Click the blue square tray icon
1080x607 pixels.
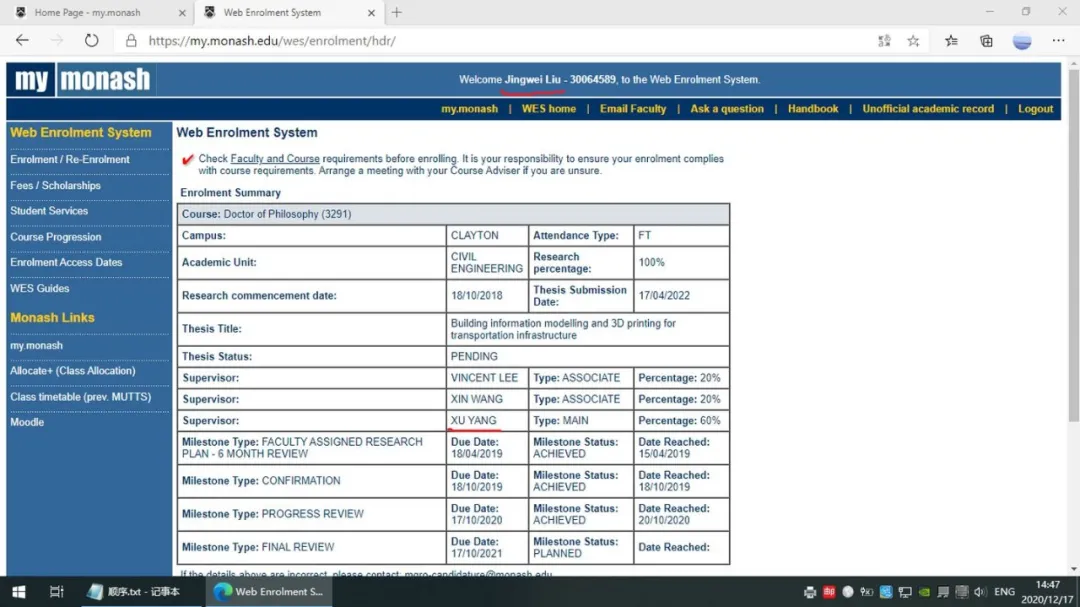(x=886, y=592)
